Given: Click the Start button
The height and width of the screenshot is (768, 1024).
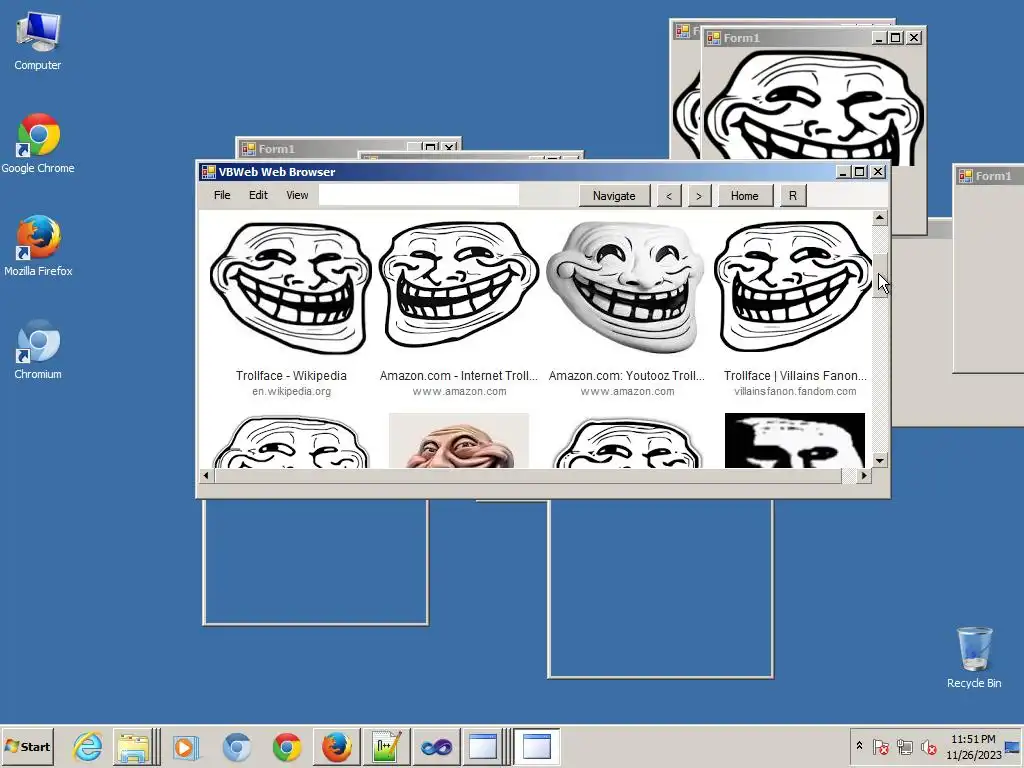Looking at the screenshot, I should (x=27, y=746).
